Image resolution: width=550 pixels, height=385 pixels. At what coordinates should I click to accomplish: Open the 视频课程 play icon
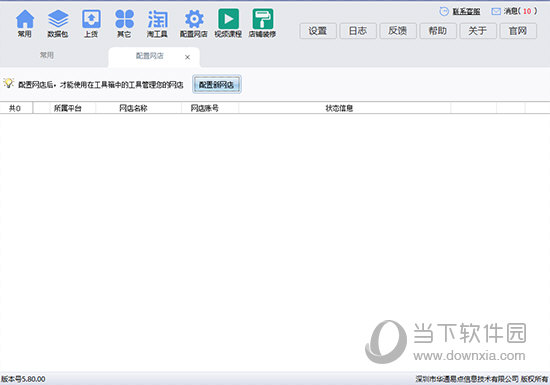(x=228, y=23)
